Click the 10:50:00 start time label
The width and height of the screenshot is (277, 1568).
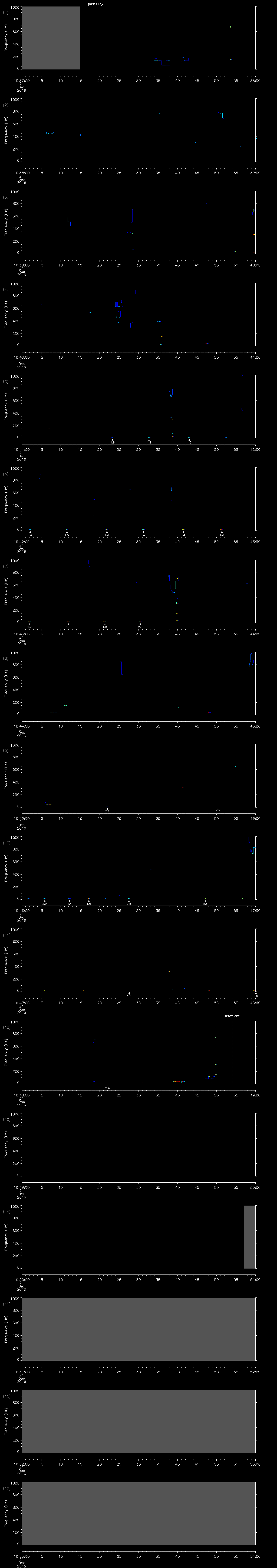[21, 1279]
